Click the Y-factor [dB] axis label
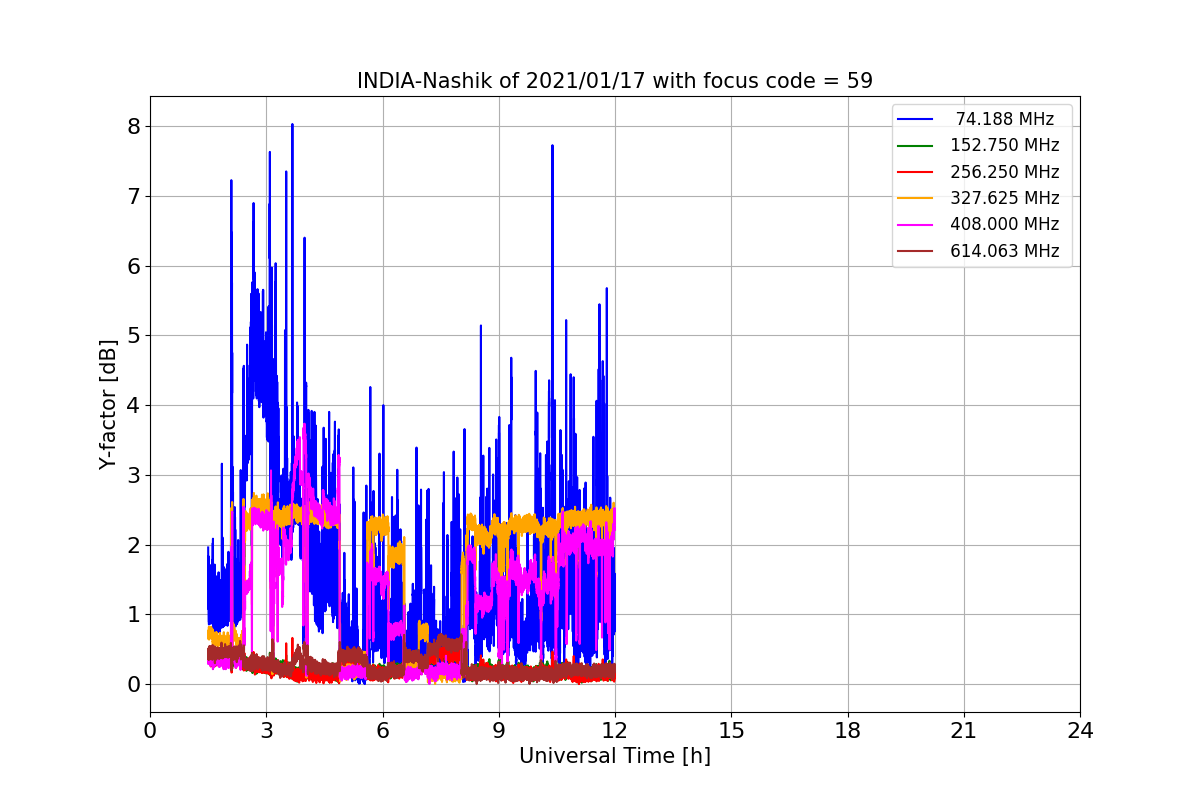This screenshot has height=800, width=1200. (108, 404)
